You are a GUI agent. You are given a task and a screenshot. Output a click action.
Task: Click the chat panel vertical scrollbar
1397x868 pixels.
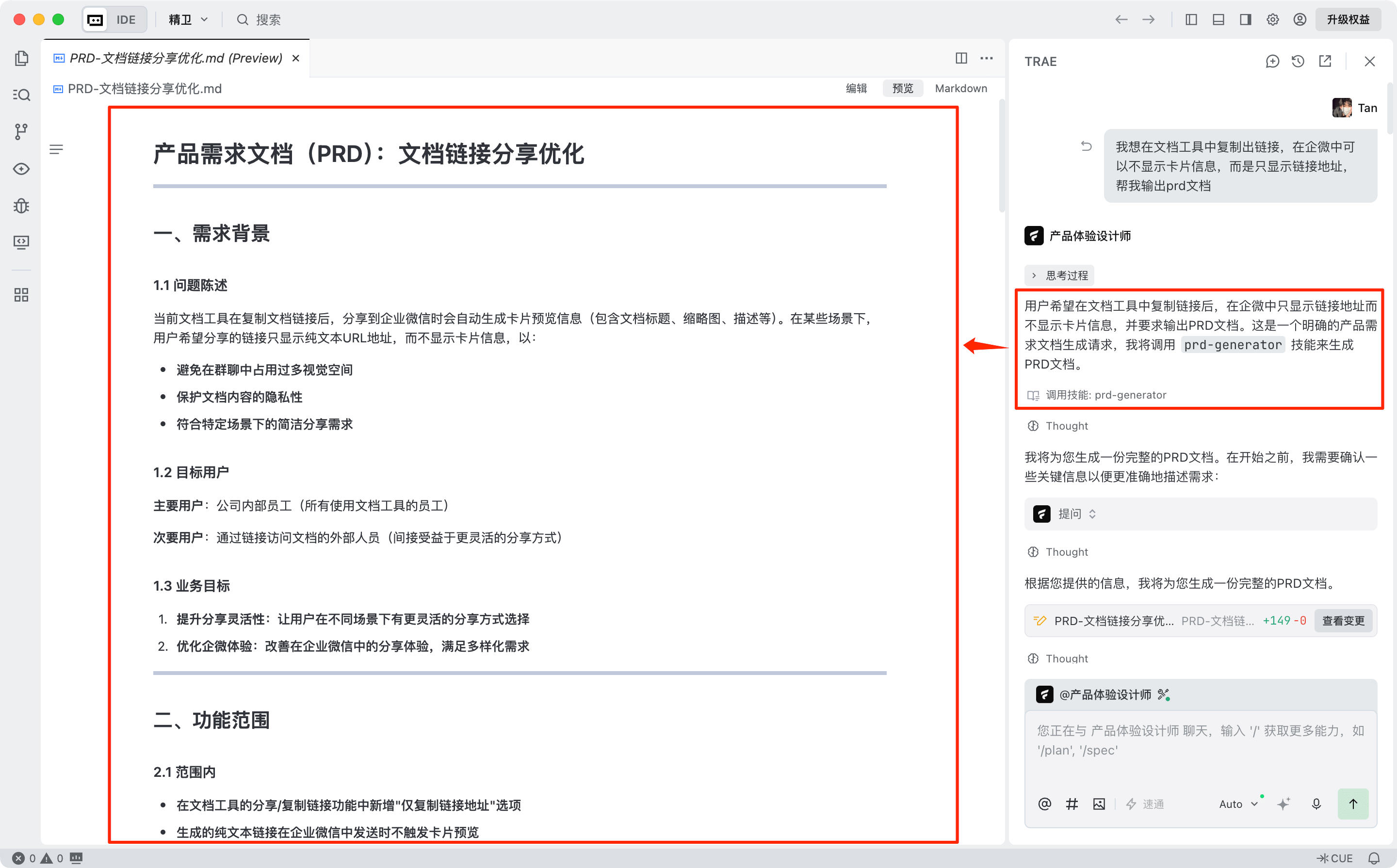(1390, 109)
